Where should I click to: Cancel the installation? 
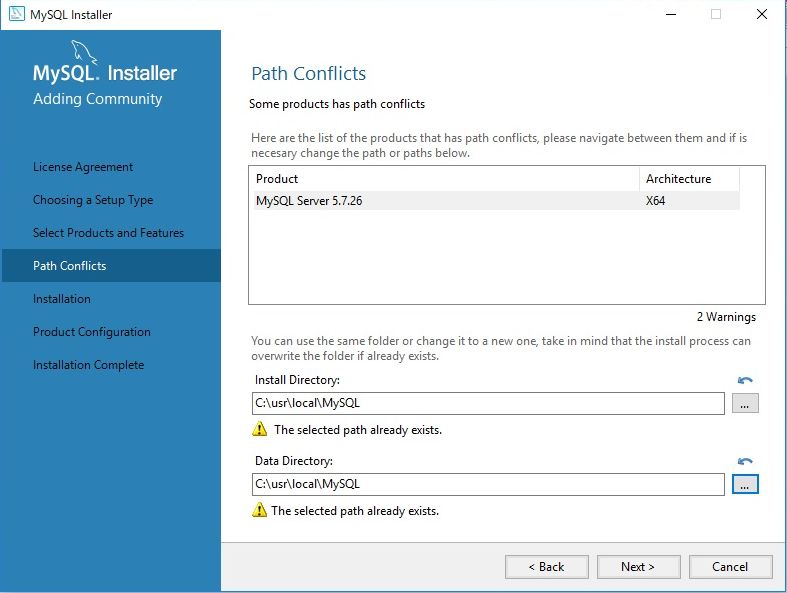pos(730,567)
